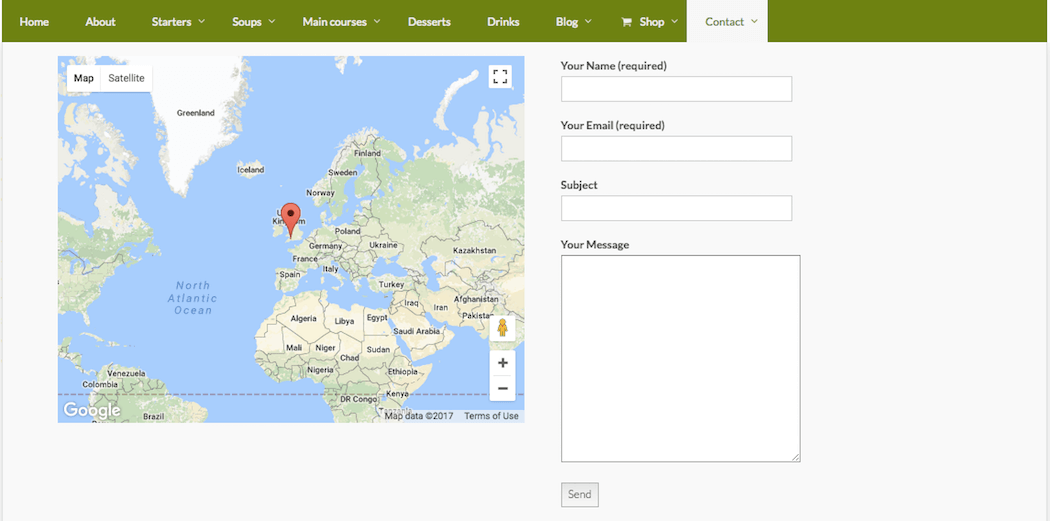Click the message box resize handle corner
Screen dimensions: 1050x521
pyautogui.click(x=796, y=457)
